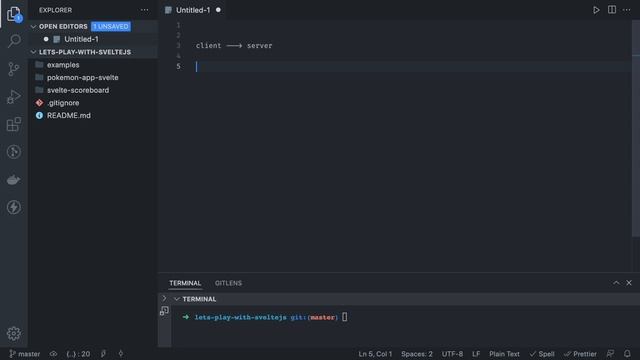Open the Manage settings gear
The height and width of the screenshot is (360, 640).
[x=14, y=333]
